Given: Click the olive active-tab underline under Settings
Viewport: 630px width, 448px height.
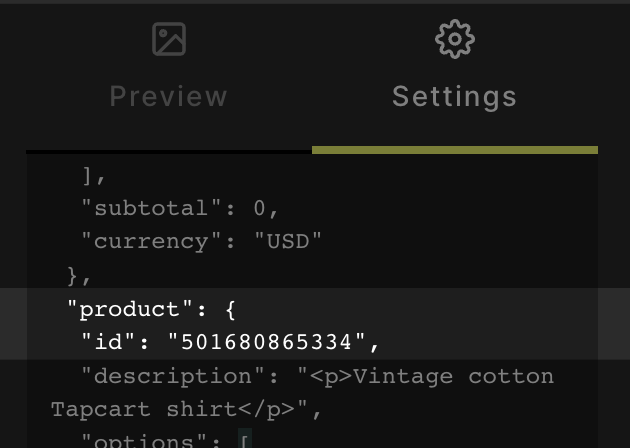Looking at the screenshot, I should coord(455,150).
